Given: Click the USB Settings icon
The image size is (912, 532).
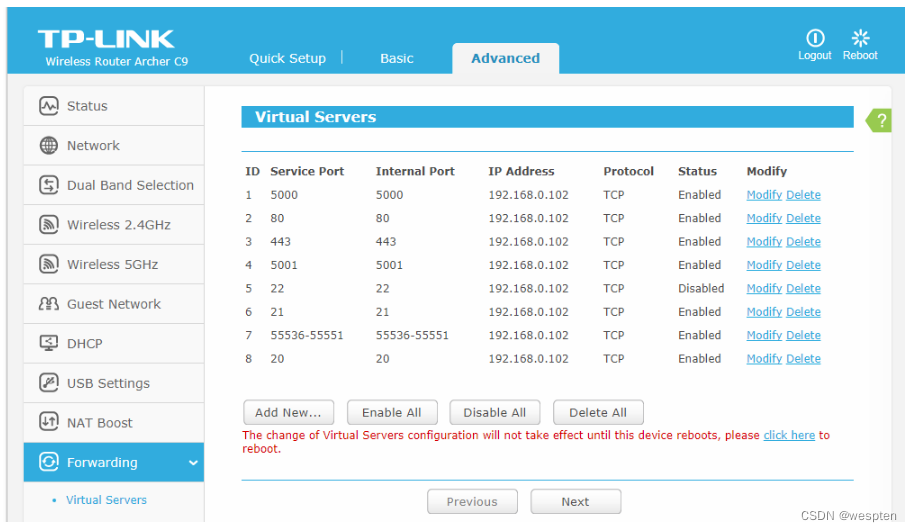Looking at the screenshot, I should click(49, 383).
